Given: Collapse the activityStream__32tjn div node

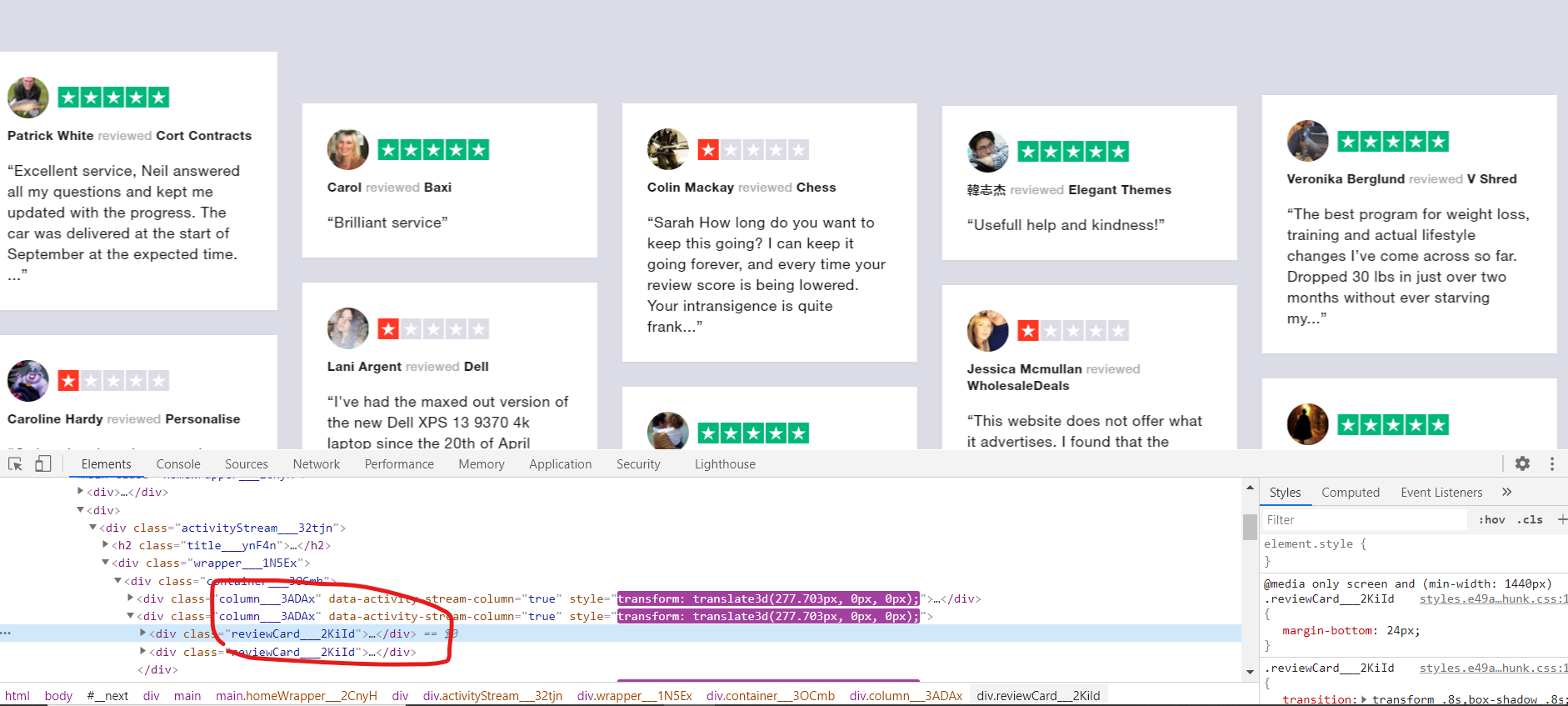Looking at the screenshot, I should pos(92,528).
